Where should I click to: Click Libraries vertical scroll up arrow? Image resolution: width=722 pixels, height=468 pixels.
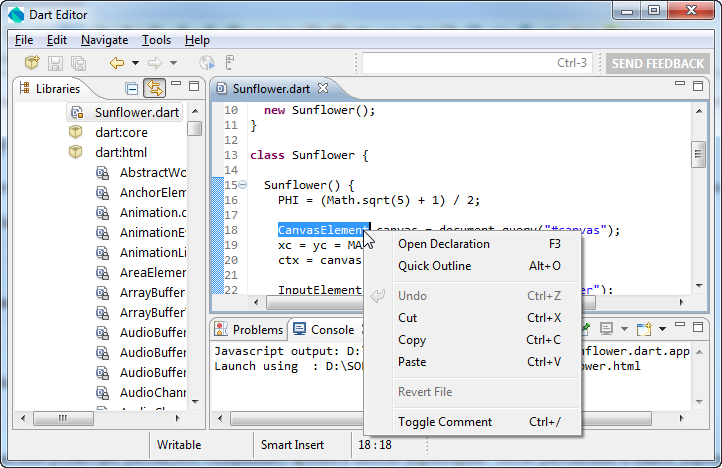coord(195,111)
